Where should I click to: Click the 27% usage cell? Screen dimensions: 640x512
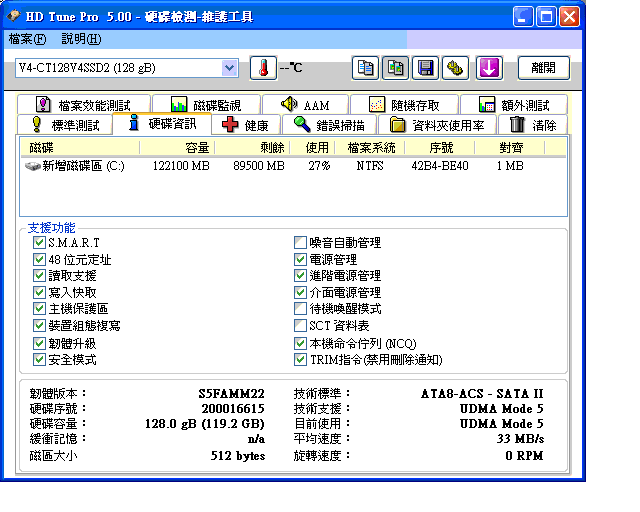[x=319, y=166]
